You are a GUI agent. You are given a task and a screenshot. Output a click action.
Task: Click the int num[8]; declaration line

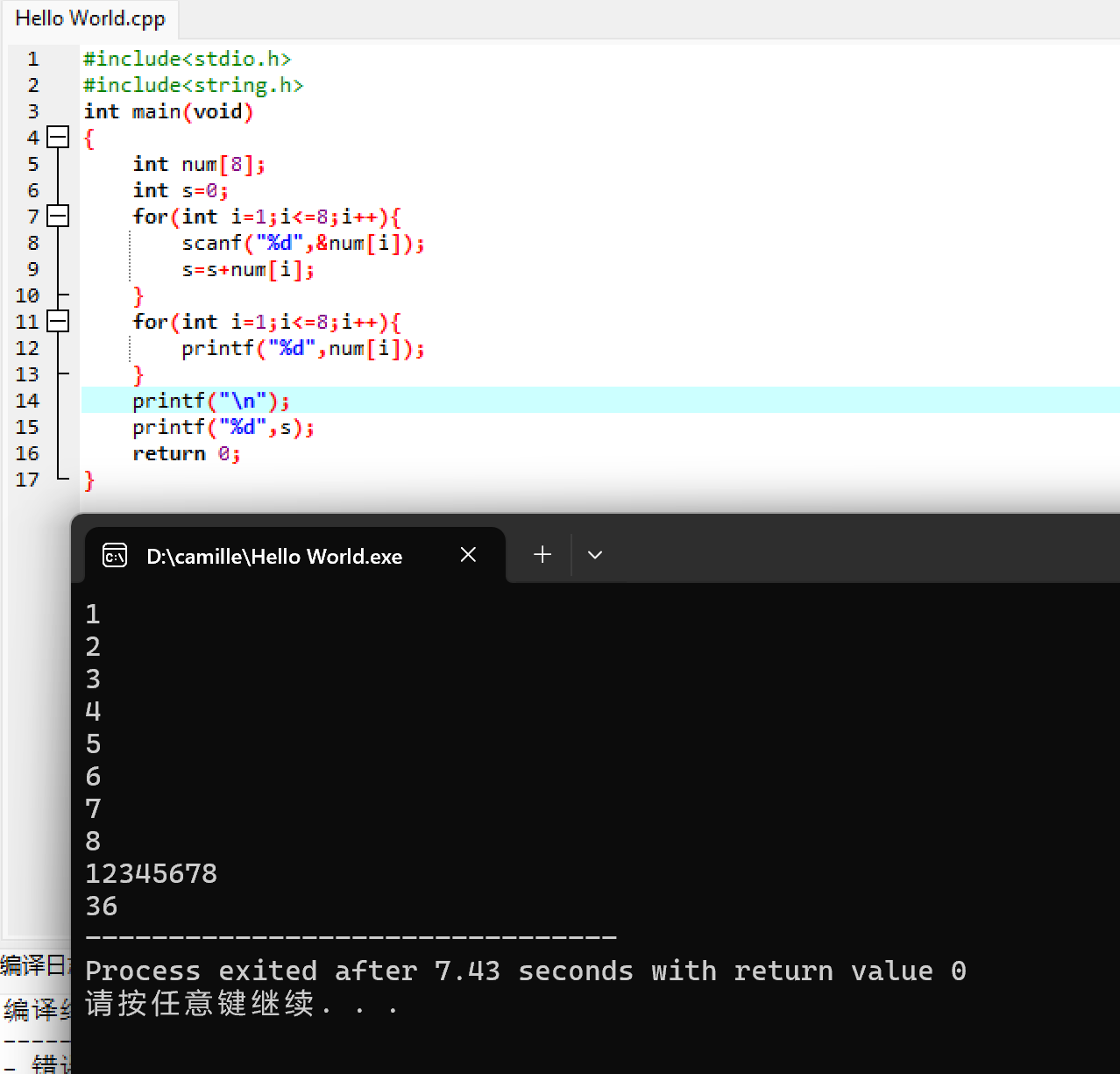click(199, 164)
